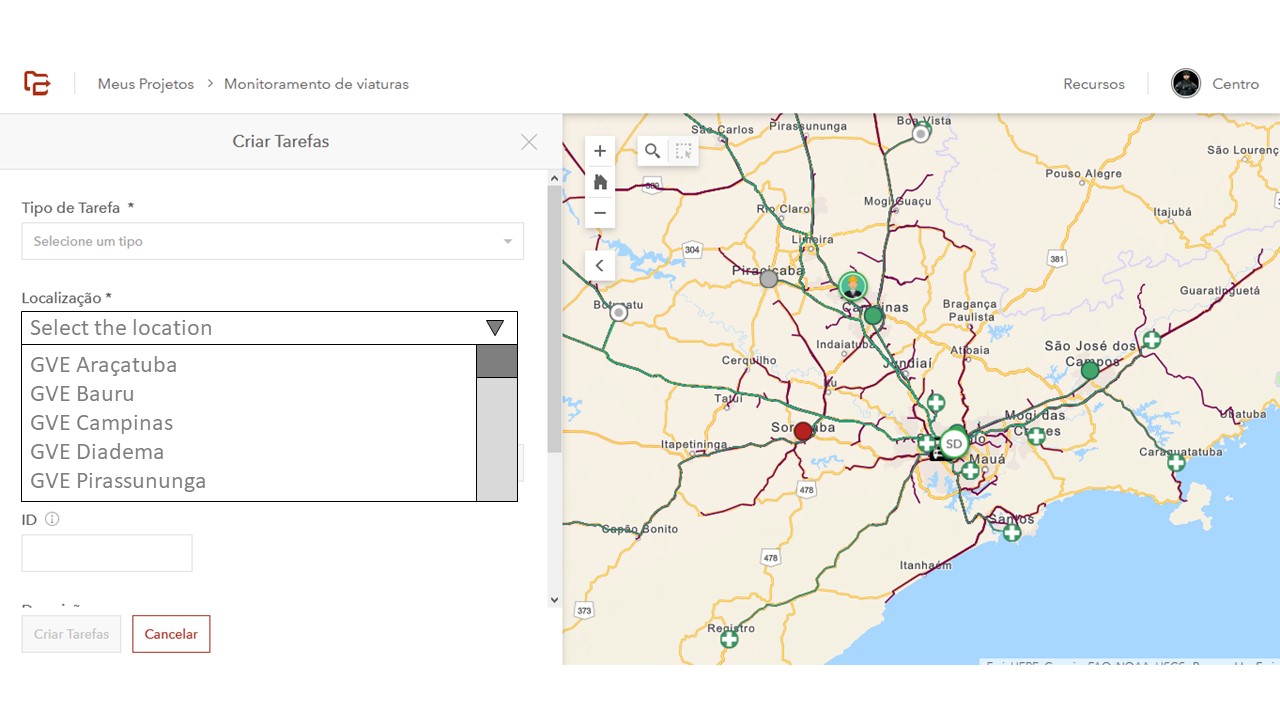
Task: Open the Centro user avatar
Action: pos(1186,84)
